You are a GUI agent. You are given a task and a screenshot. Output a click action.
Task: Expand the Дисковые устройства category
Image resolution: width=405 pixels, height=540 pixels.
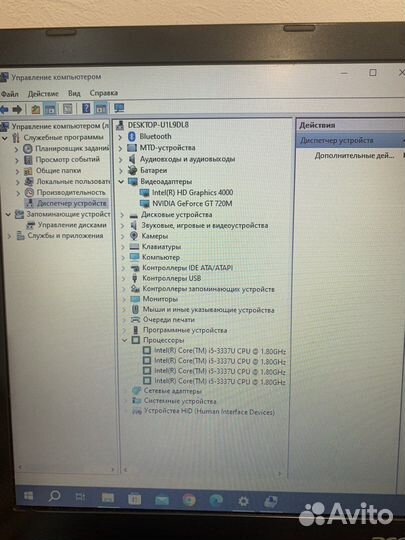[x=122, y=215]
